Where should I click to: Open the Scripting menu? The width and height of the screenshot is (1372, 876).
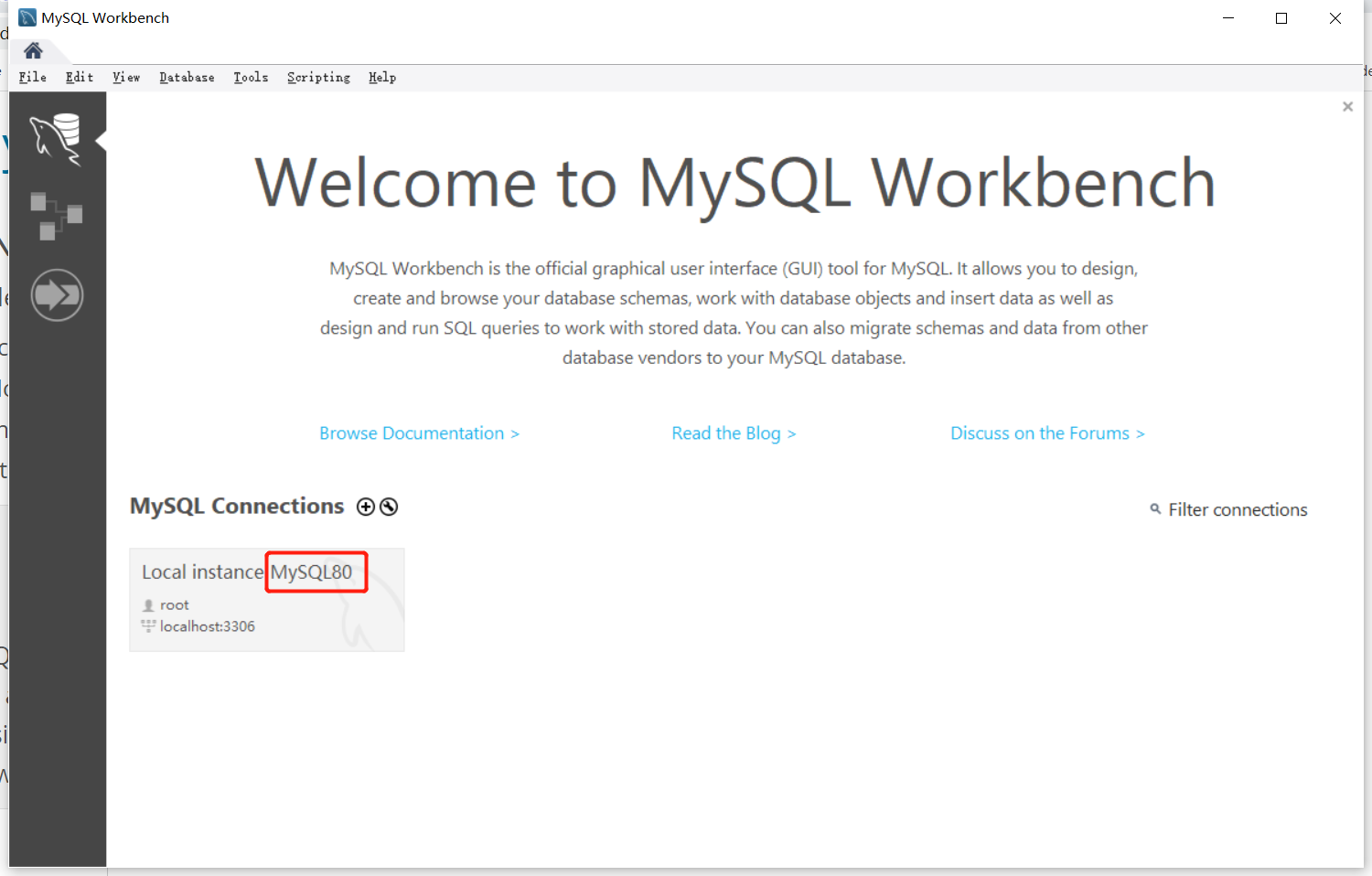[x=318, y=78]
